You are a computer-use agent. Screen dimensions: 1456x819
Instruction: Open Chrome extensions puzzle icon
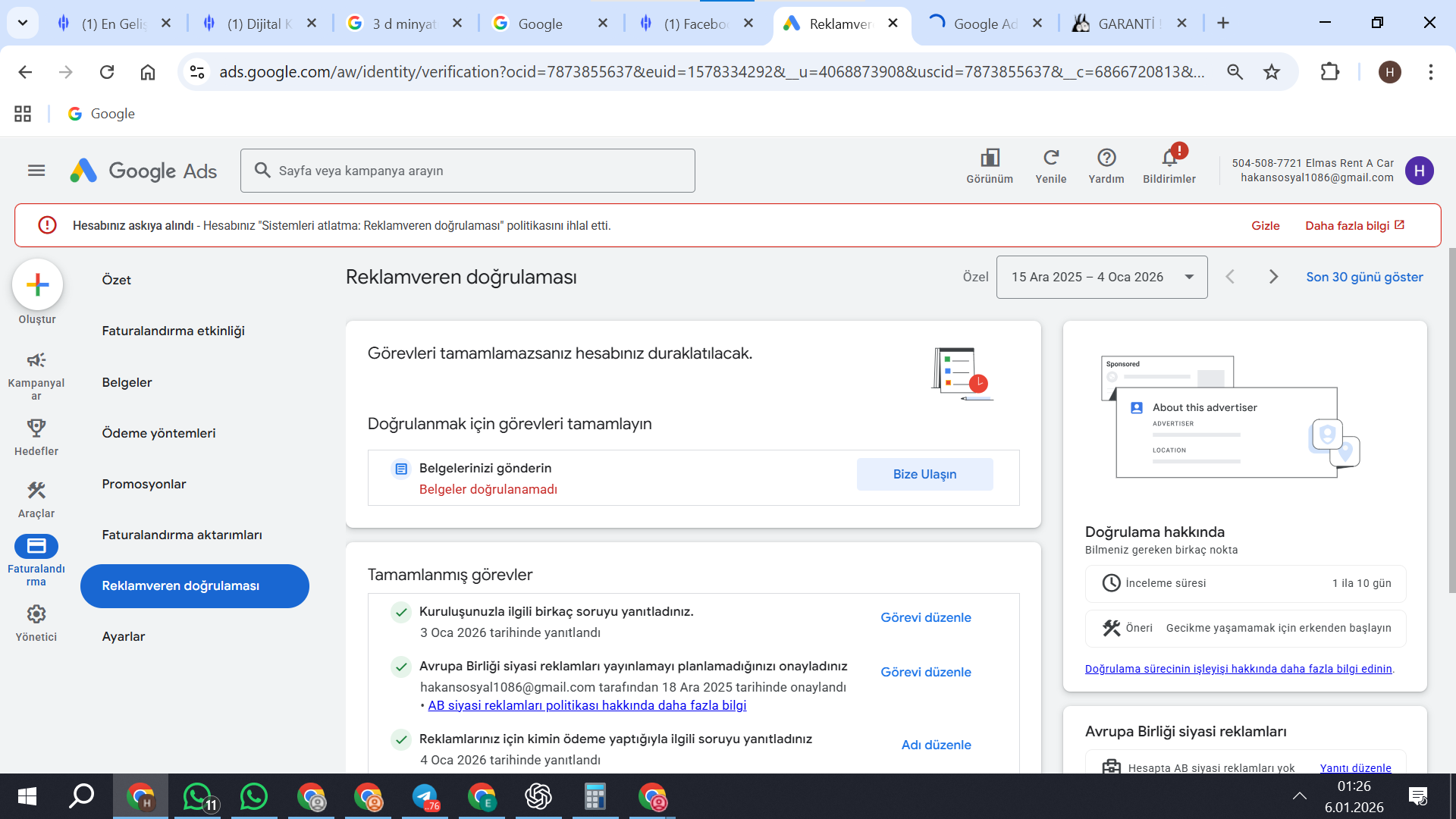1330,72
